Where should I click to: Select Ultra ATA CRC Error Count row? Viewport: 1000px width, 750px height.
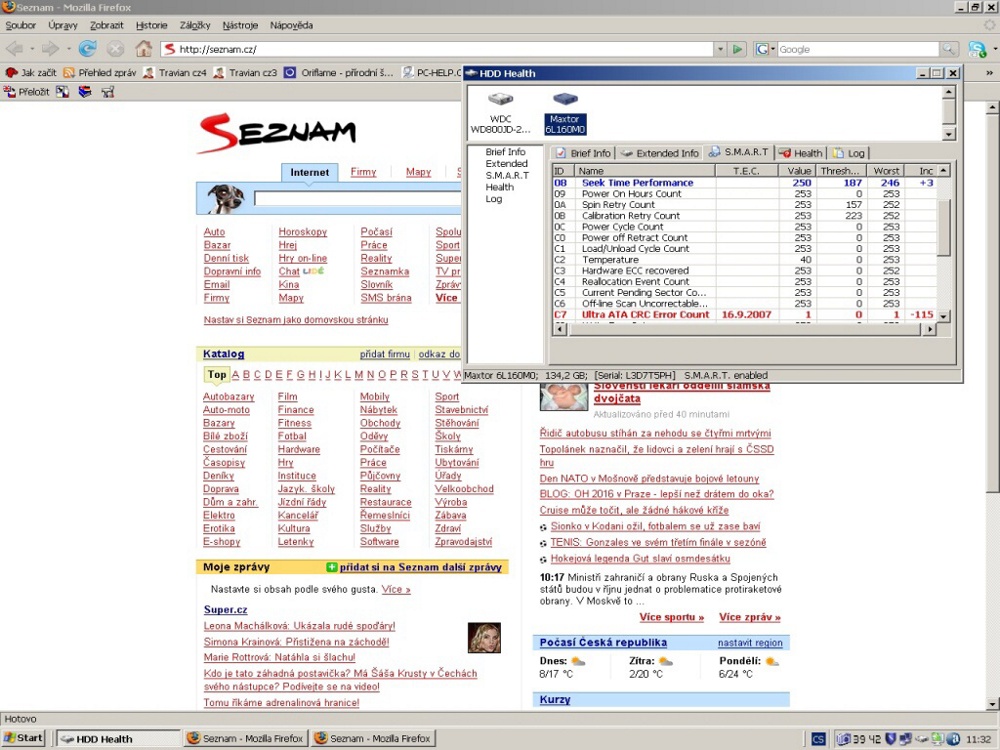[745, 315]
